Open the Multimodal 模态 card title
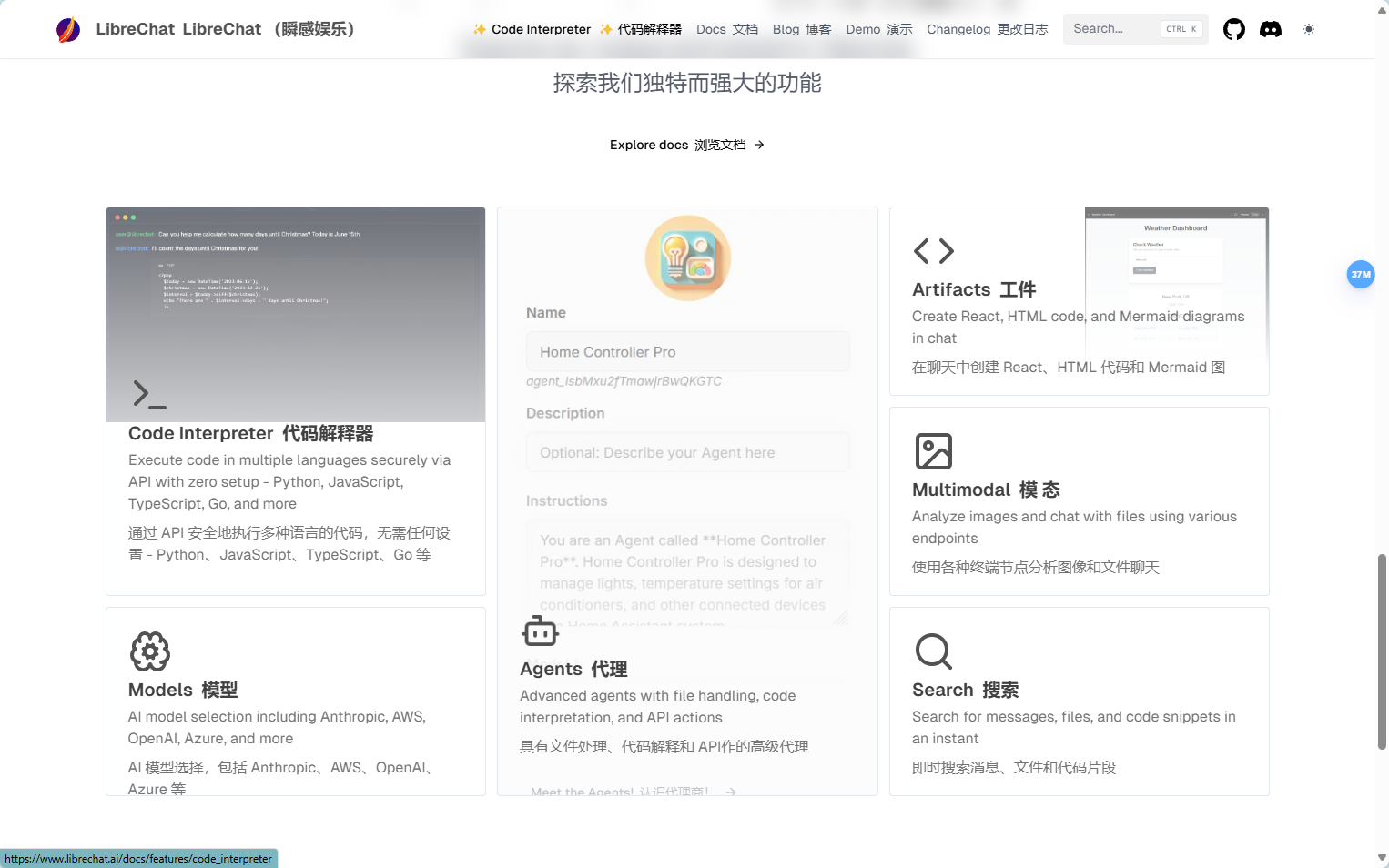This screenshot has height=868, width=1389. tap(986, 490)
